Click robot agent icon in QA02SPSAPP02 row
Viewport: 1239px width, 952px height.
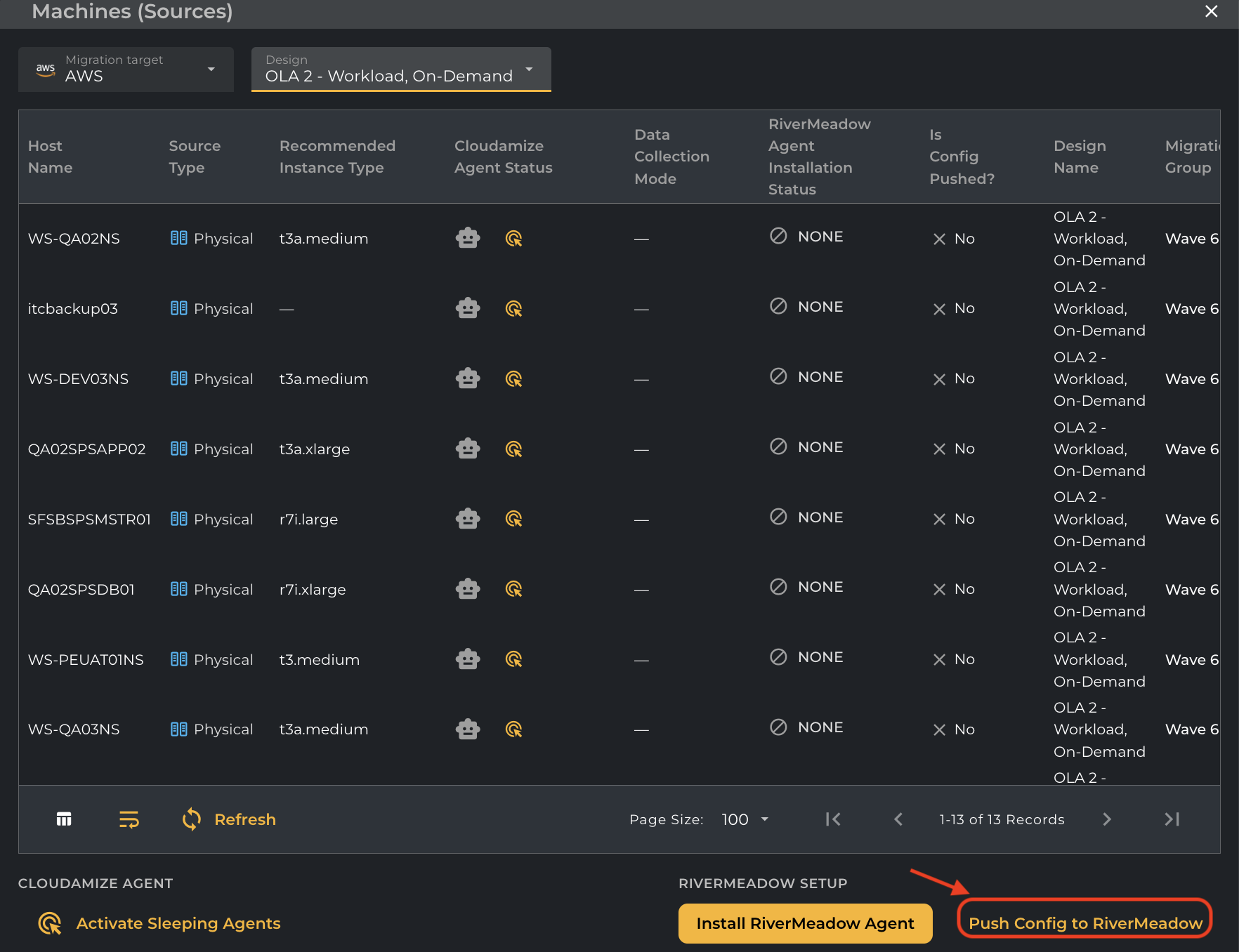coord(468,449)
